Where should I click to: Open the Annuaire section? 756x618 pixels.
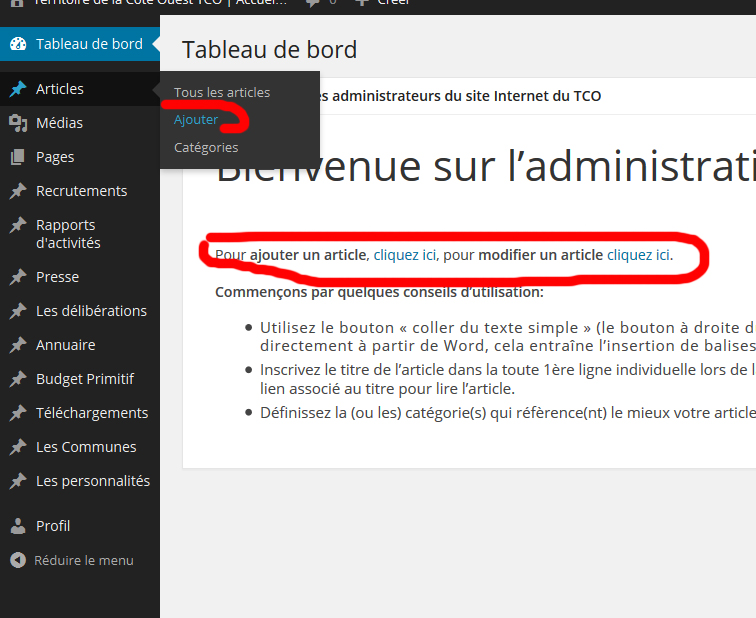click(80, 345)
